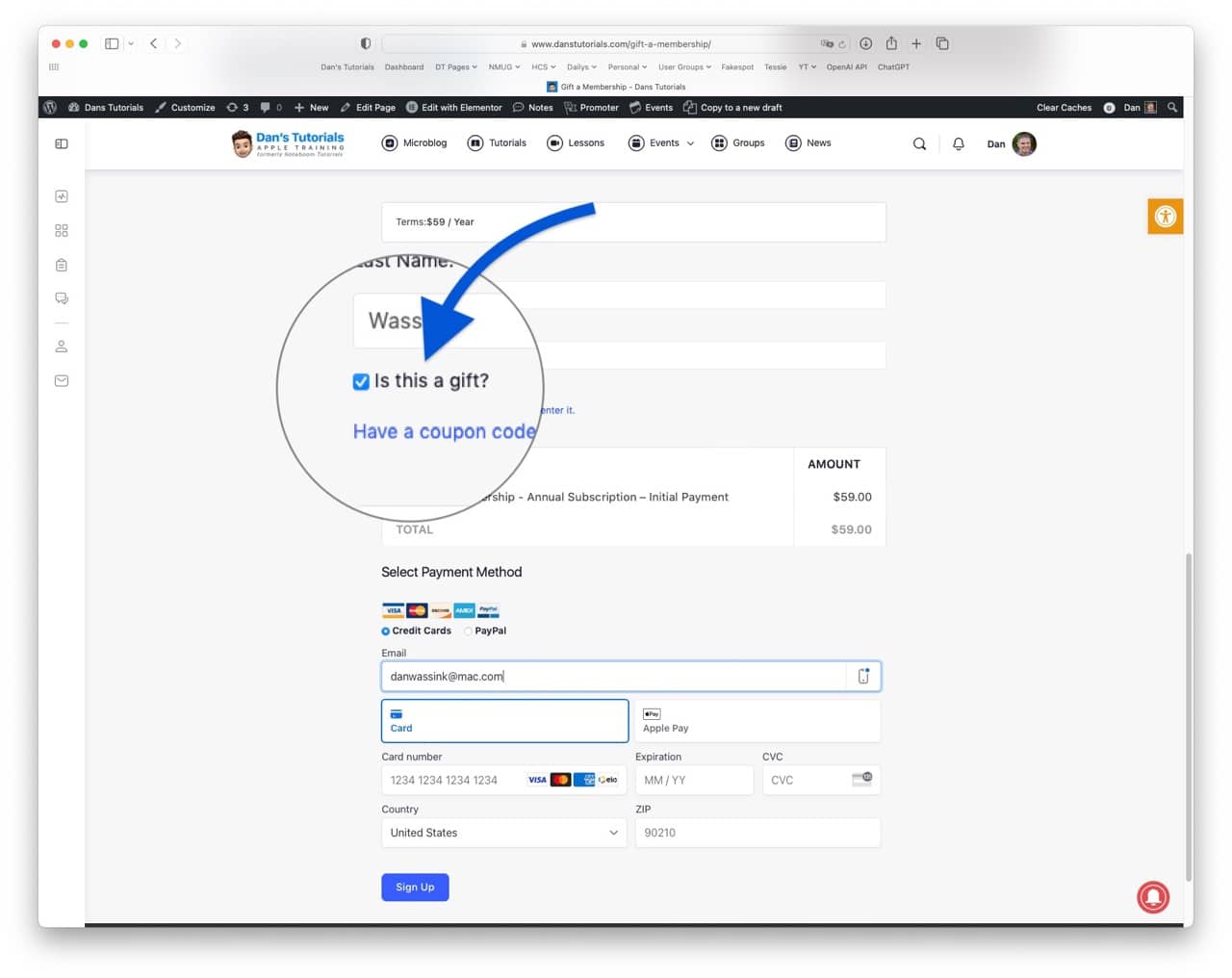Screen dimensions: 1232x978
Task: Uncheck the Is this a gift checkbox
Action: [361, 382]
